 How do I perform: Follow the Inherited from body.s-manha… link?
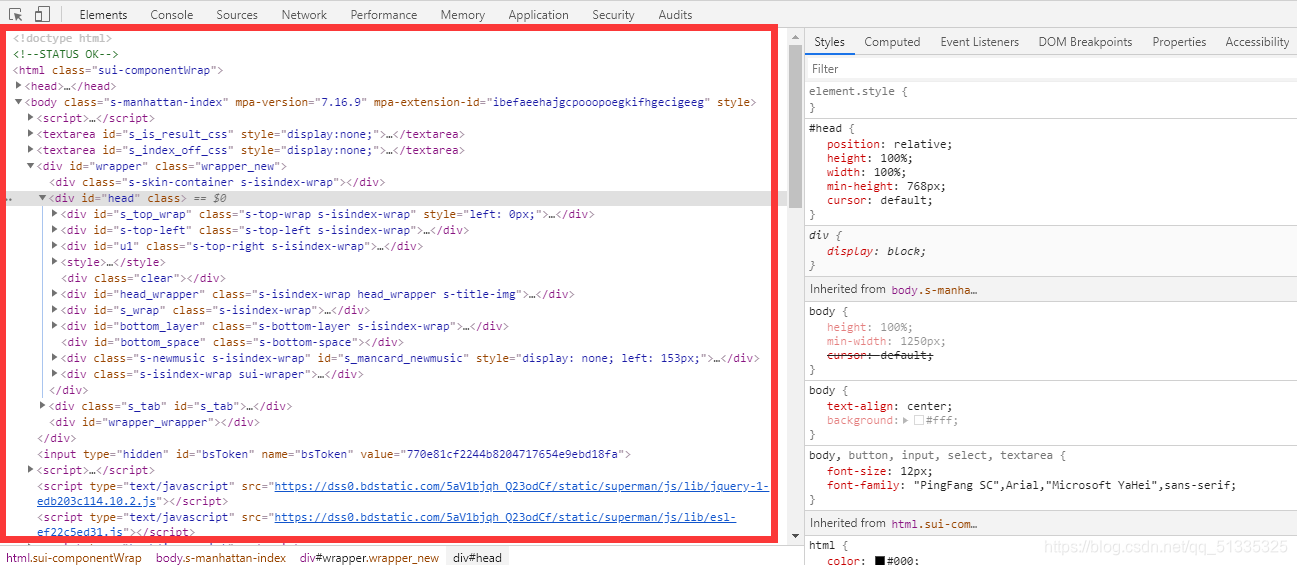click(933, 289)
